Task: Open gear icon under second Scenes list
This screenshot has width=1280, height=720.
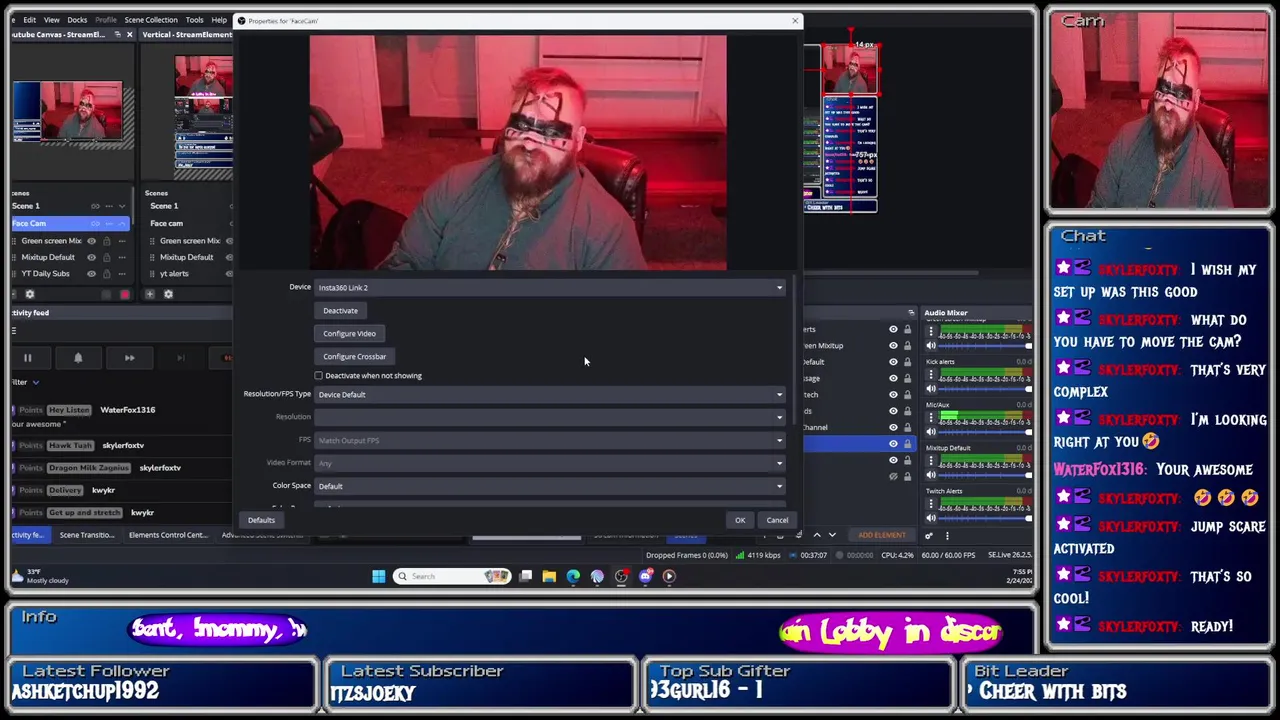Action: point(168,294)
